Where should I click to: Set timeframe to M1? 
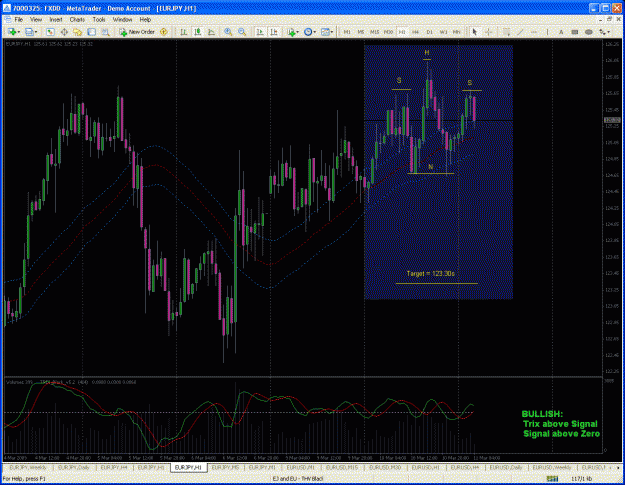347,32
